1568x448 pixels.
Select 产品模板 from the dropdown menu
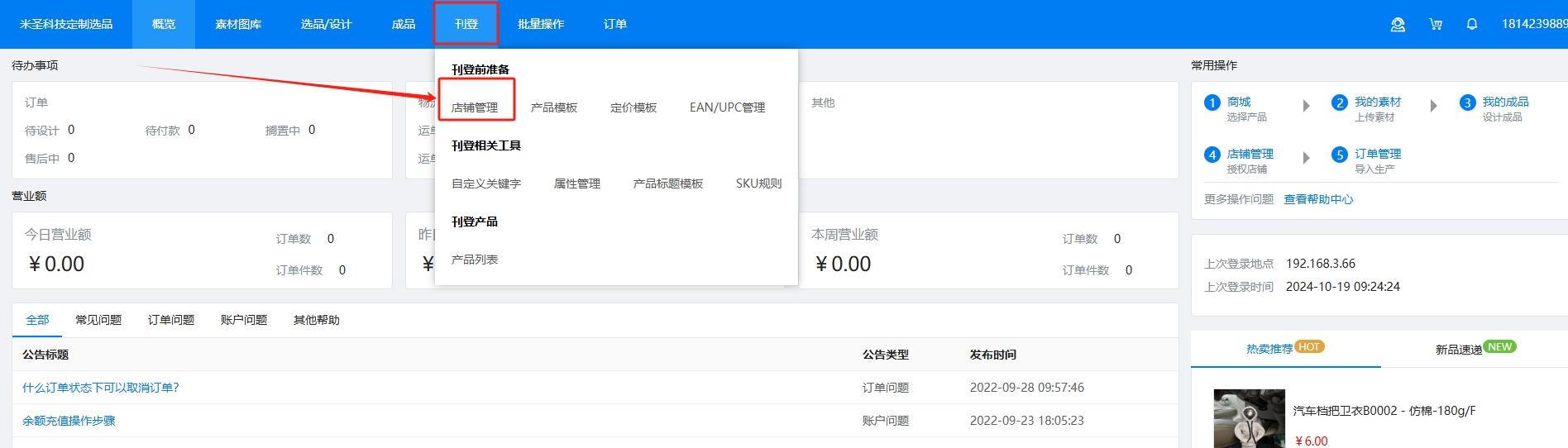554,107
